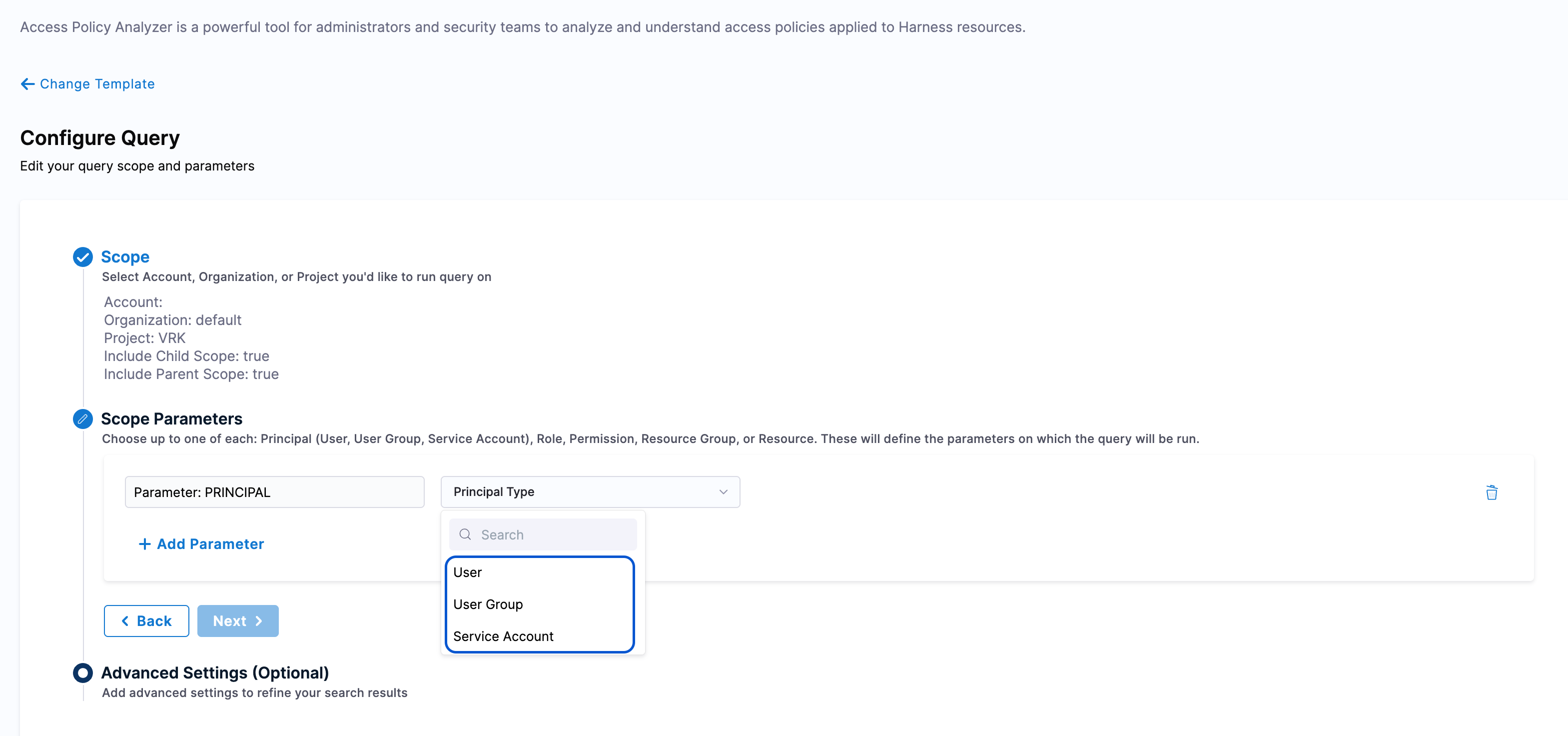Click the plus icon beside Add Parameter
Screen dimensions: 1568x736
(144, 544)
